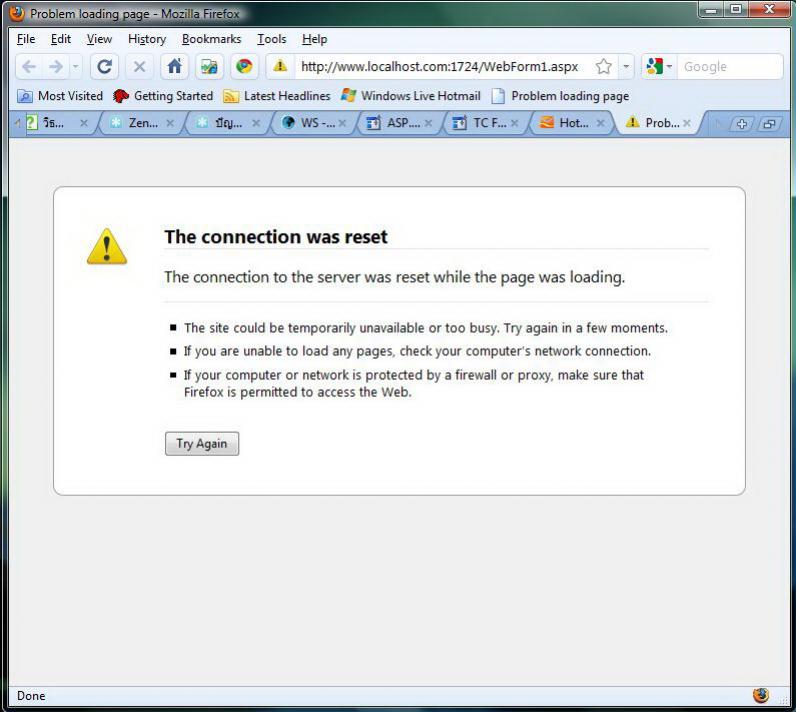The image size is (796, 712).
Task: Open the History menu
Action: tap(147, 39)
